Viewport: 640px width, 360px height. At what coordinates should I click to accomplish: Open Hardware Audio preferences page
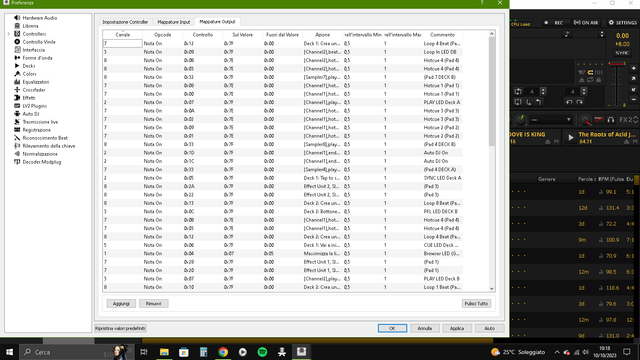(x=36, y=18)
